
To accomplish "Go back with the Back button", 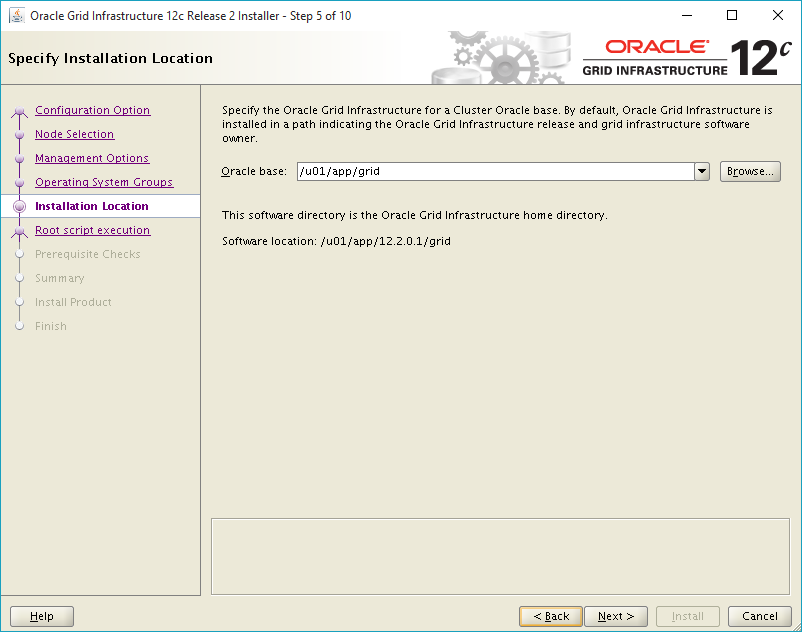I will click(x=551, y=616).
